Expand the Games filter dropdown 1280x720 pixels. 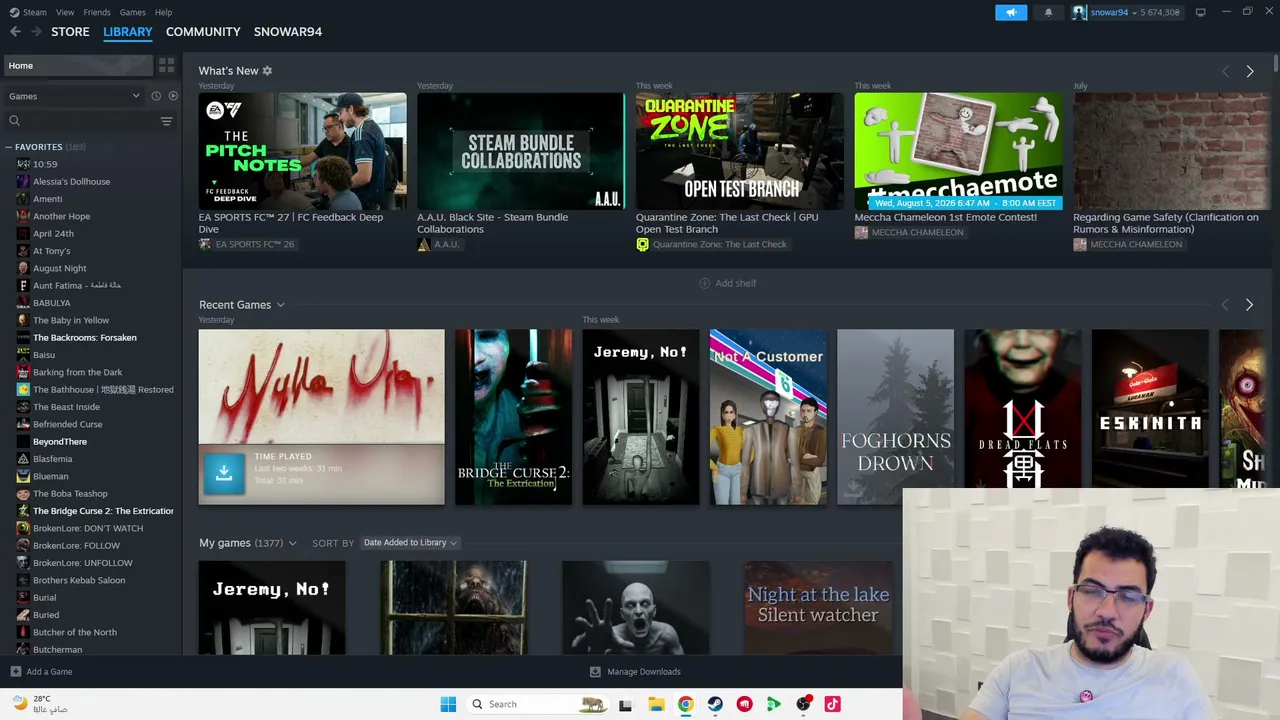point(74,96)
